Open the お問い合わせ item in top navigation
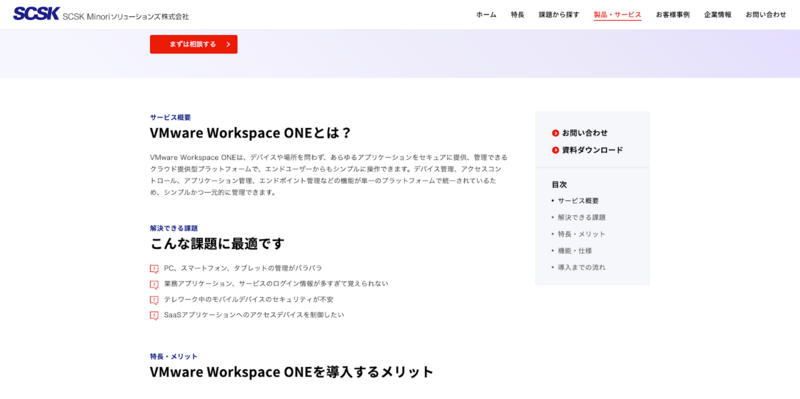The image size is (800, 399). click(x=766, y=15)
